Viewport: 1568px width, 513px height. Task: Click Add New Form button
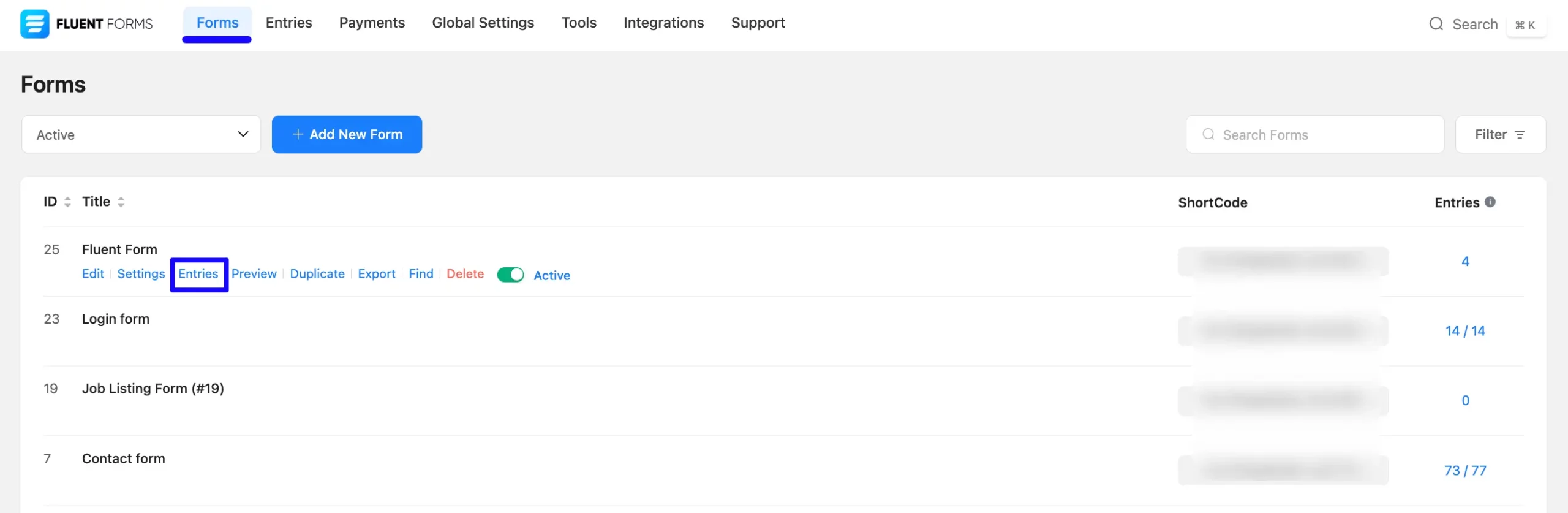tap(347, 134)
